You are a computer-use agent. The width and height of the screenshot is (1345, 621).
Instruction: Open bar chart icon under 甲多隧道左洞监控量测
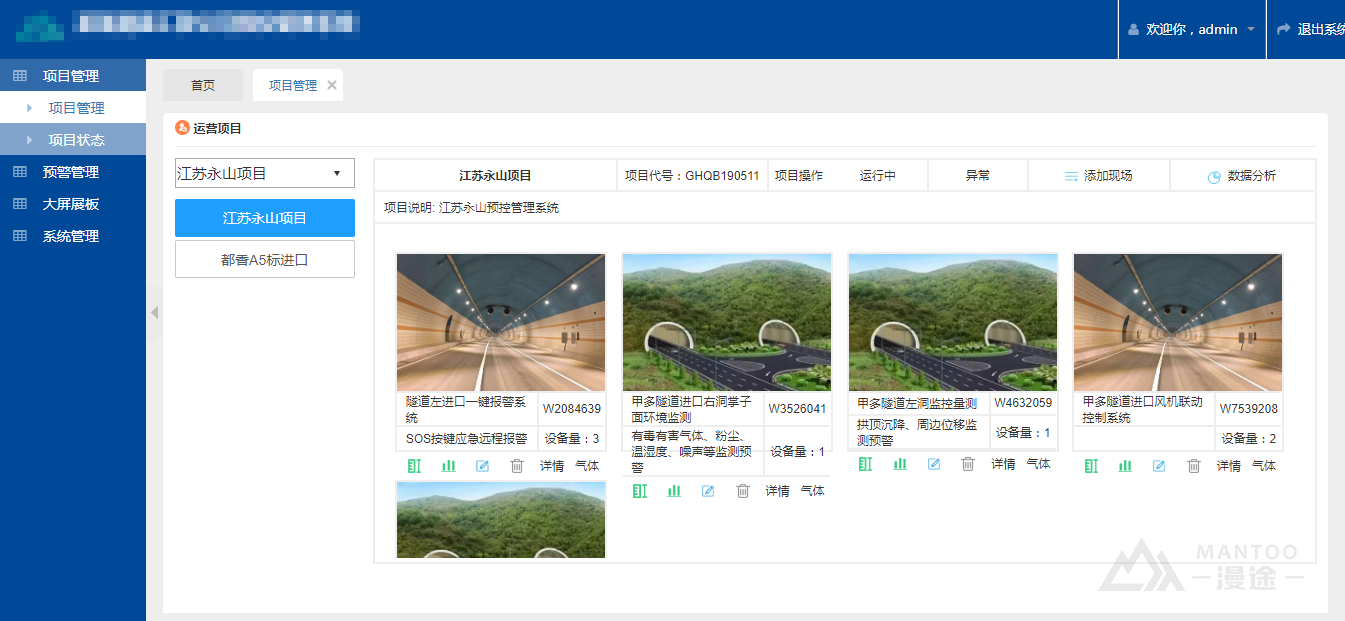[x=900, y=464]
